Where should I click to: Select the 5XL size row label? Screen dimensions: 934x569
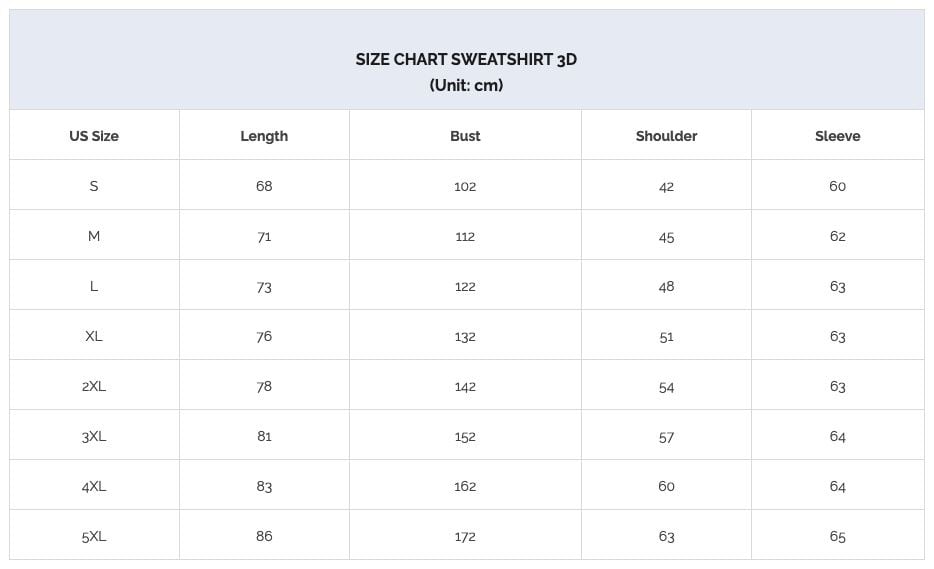click(x=94, y=536)
